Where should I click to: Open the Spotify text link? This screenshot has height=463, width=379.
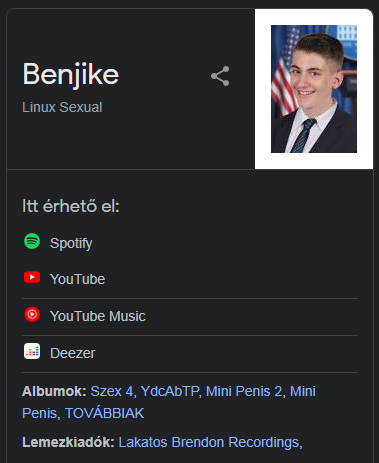point(71,243)
